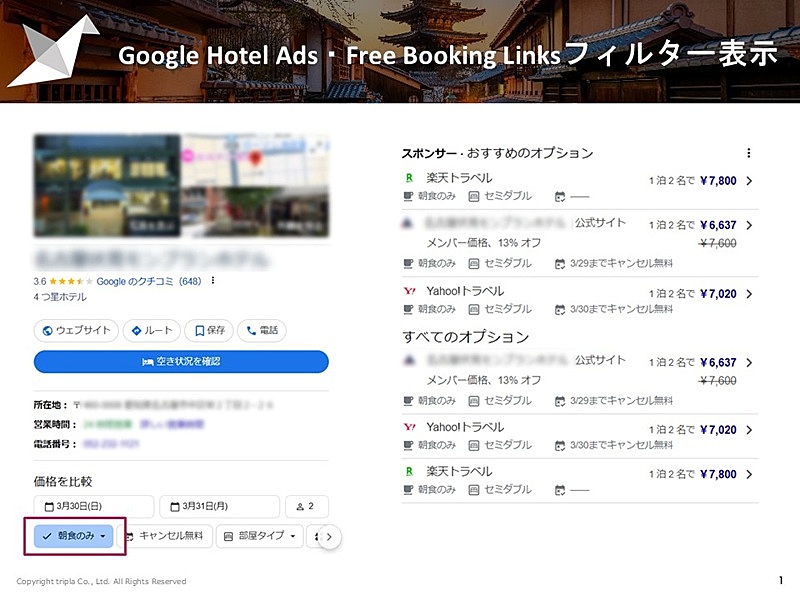Image resolution: width=800 pixels, height=600 pixels.
Task: Click the Rakuten logo under すべてのオプション
Action: [x=409, y=471]
